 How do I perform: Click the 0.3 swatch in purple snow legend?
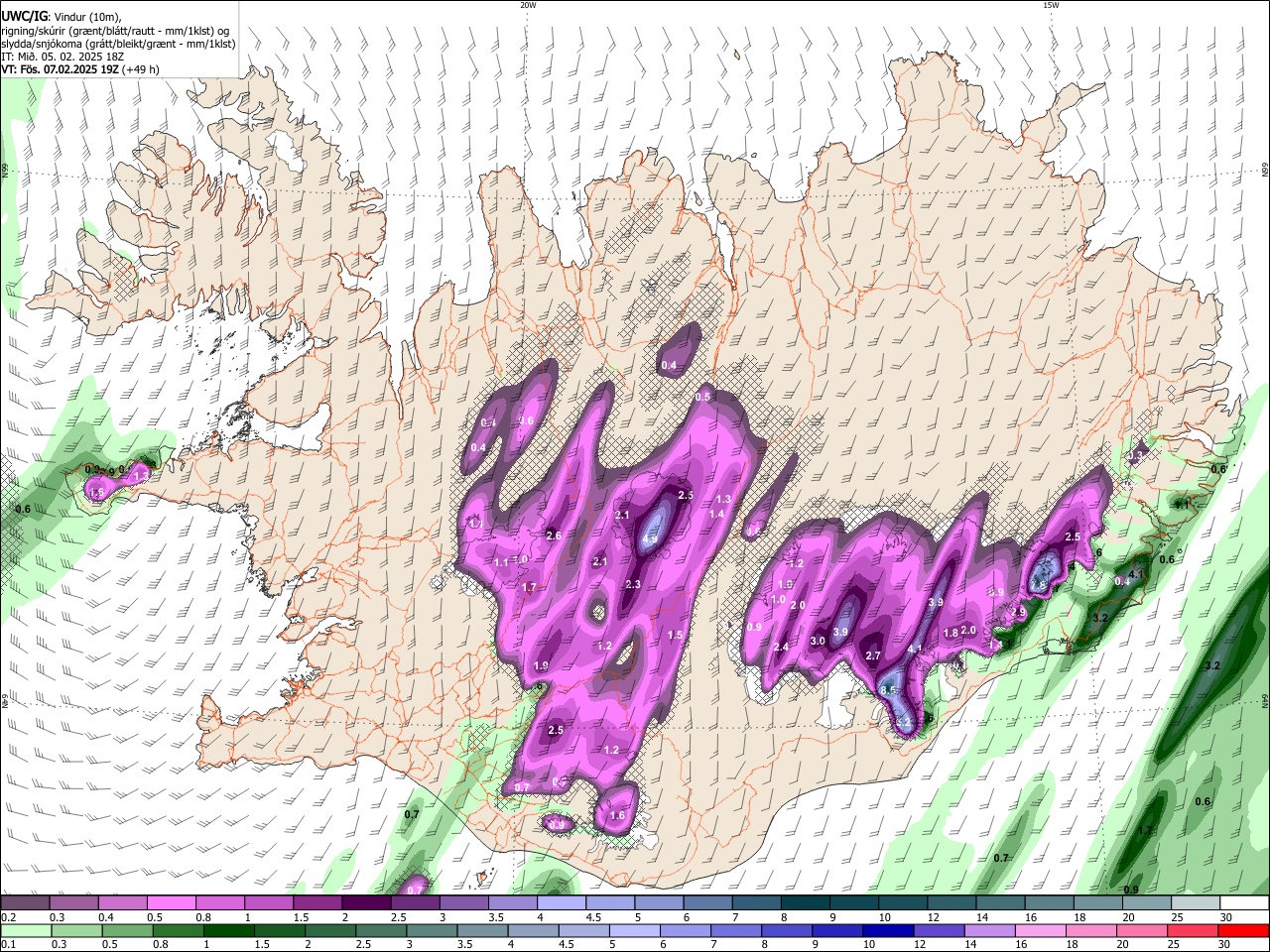coord(74,903)
